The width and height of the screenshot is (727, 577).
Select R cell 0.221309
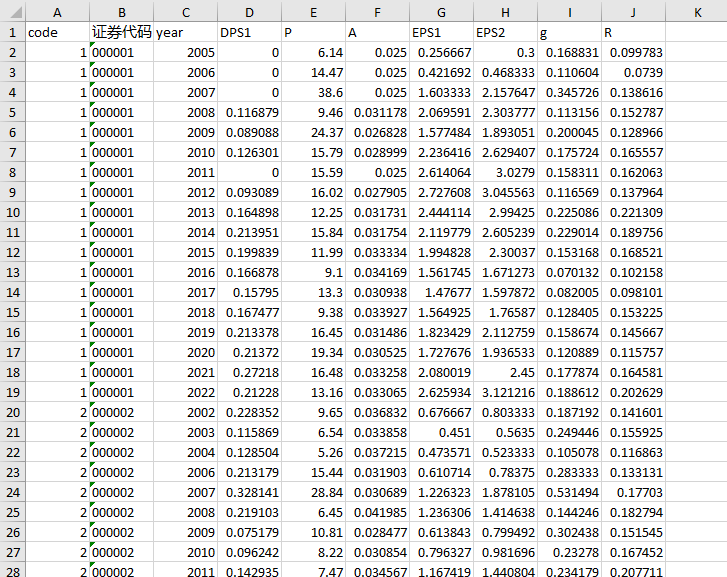coord(633,212)
